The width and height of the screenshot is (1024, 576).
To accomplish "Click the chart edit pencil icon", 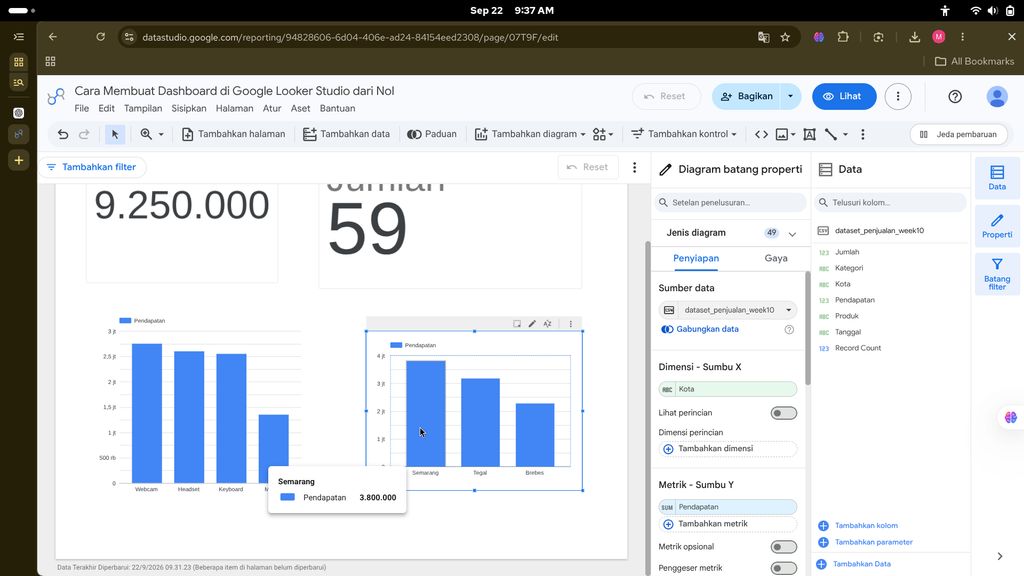I will point(532,323).
